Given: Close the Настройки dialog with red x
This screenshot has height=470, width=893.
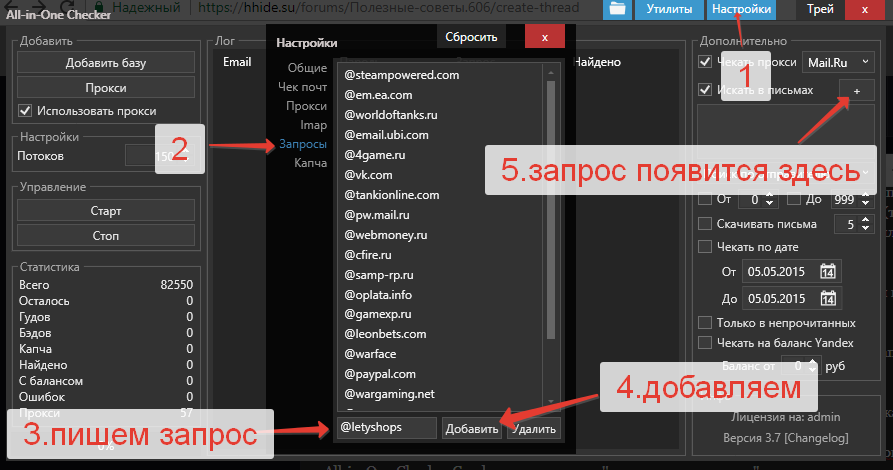Looking at the screenshot, I should (x=544, y=36).
